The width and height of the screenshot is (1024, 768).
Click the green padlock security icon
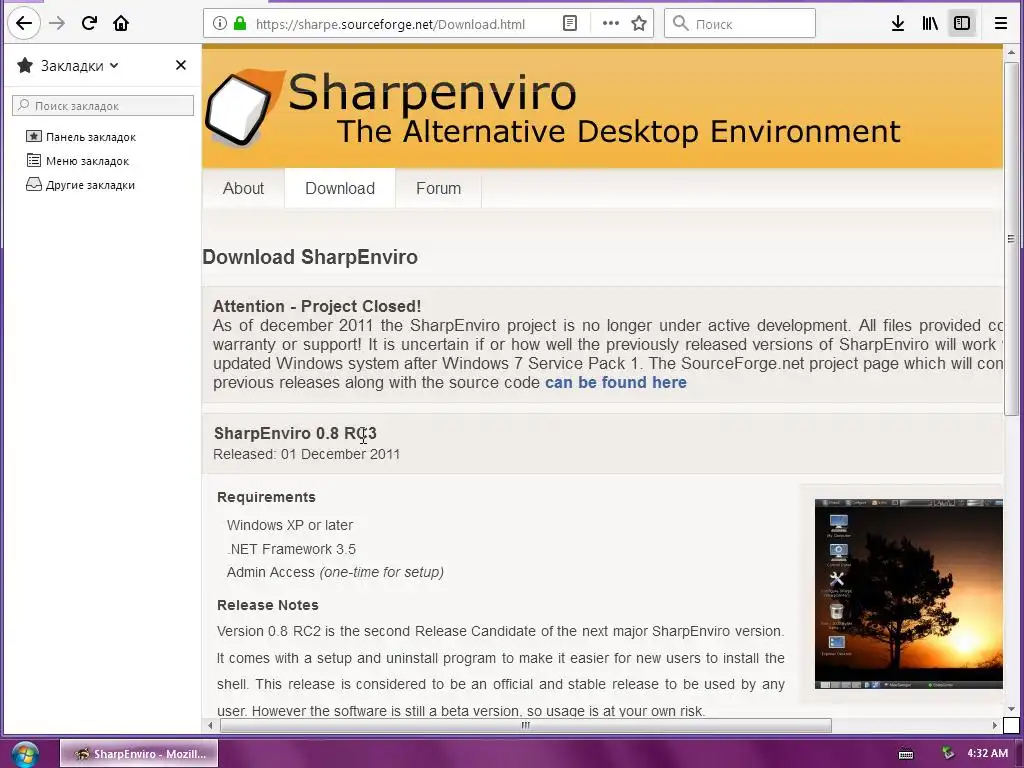coord(240,24)
